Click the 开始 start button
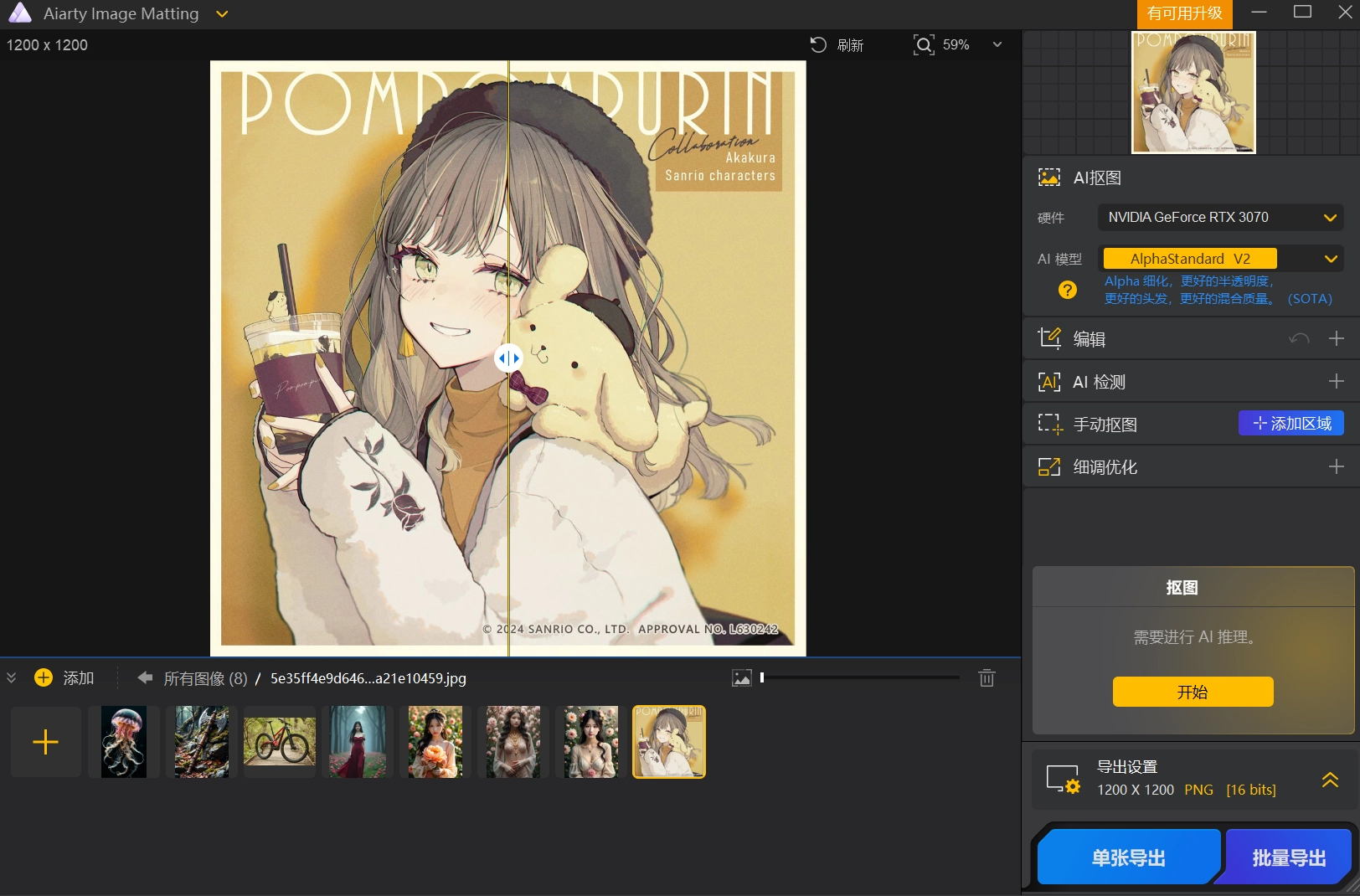This screenshot has width=1360, height=896. coord(1193,692)
